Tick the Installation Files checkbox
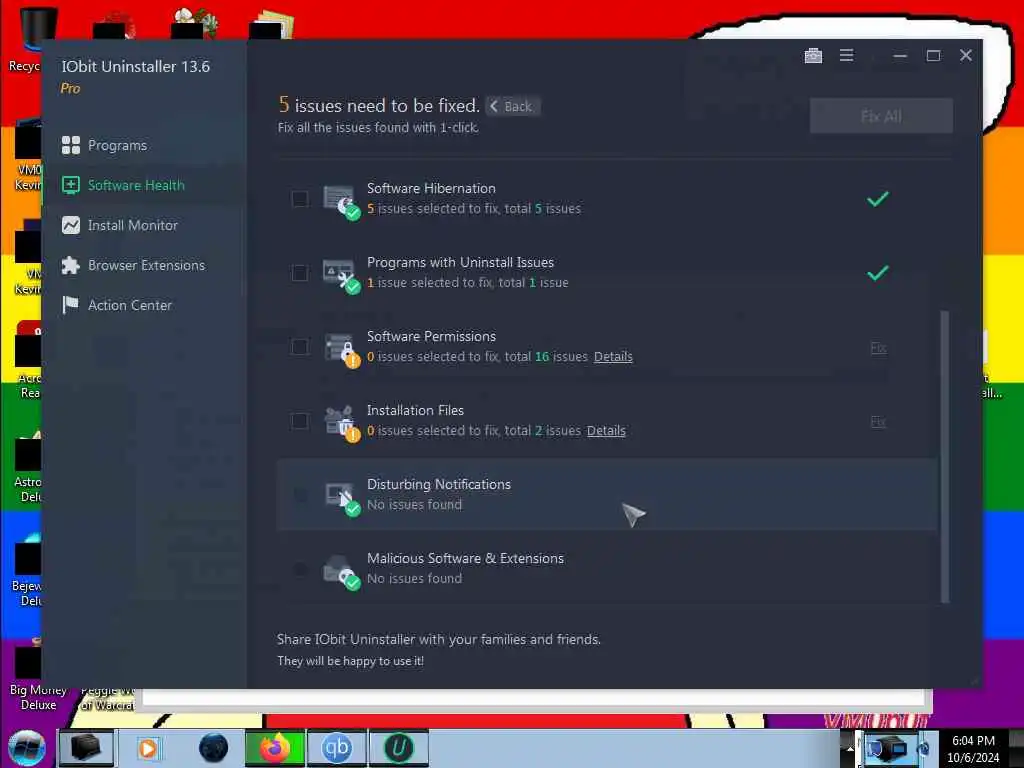Viewport: 1024px width, 768px height. (x=300, y=421)
